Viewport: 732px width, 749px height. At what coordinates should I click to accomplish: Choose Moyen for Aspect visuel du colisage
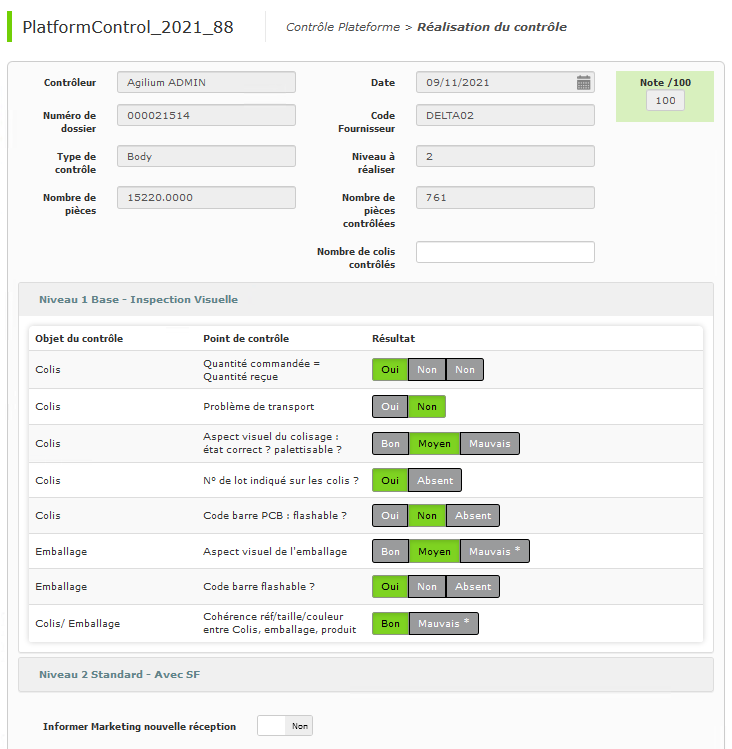pyautogui.click(x=434, y=443)
